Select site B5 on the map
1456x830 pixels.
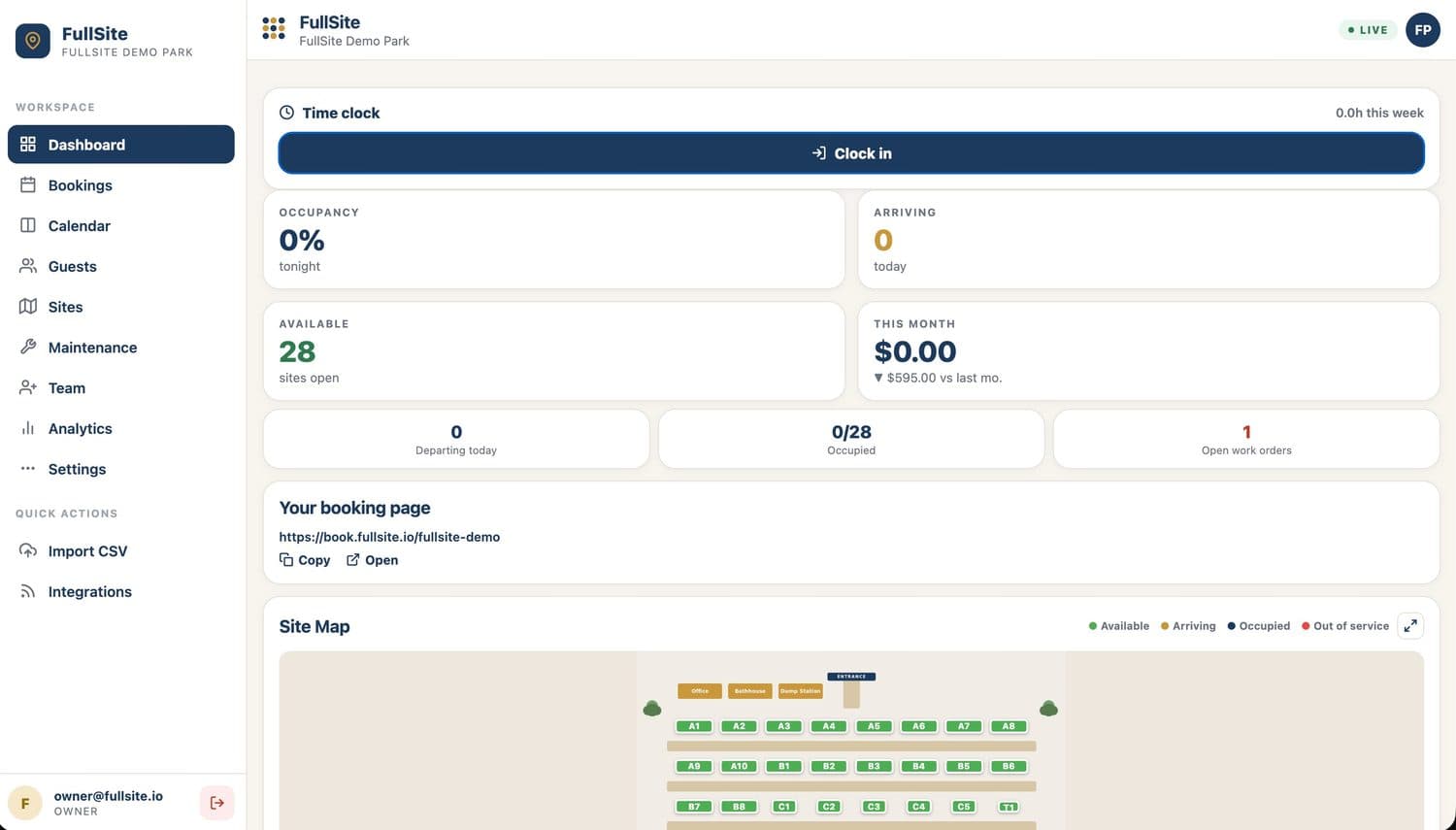click(x=964, y=766)
